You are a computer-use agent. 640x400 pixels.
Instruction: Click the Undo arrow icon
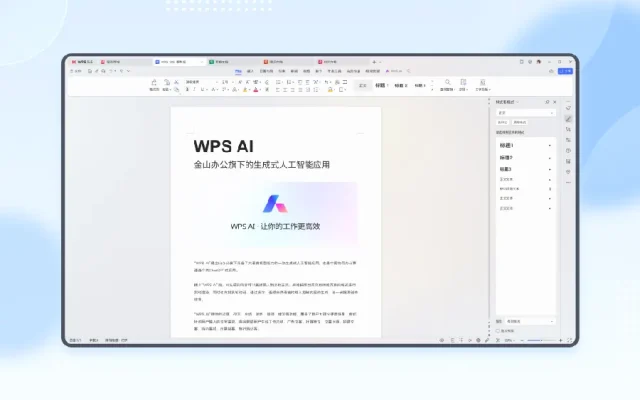111,71
